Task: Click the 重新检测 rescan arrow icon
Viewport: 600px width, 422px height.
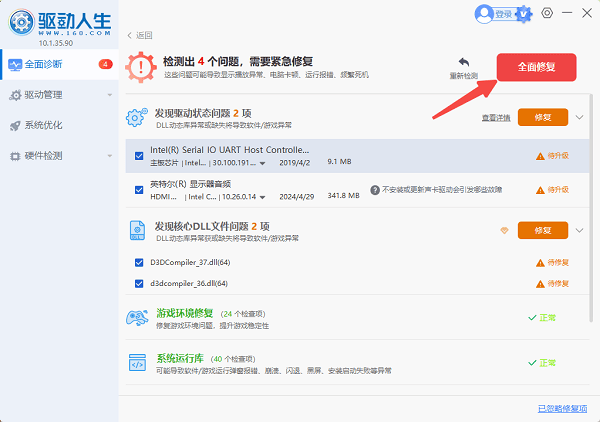Action: pyautogui.click(x=464, y=62)
